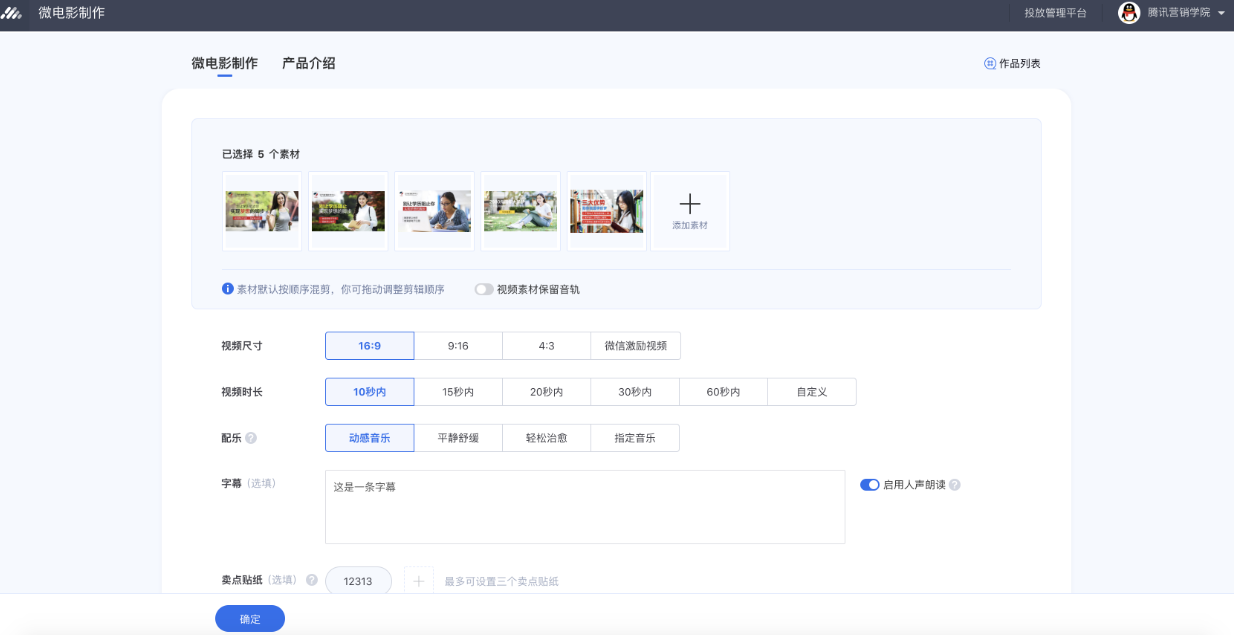
Task: Click the help icon next to 卖点贴纸
Action: point(310,580)
